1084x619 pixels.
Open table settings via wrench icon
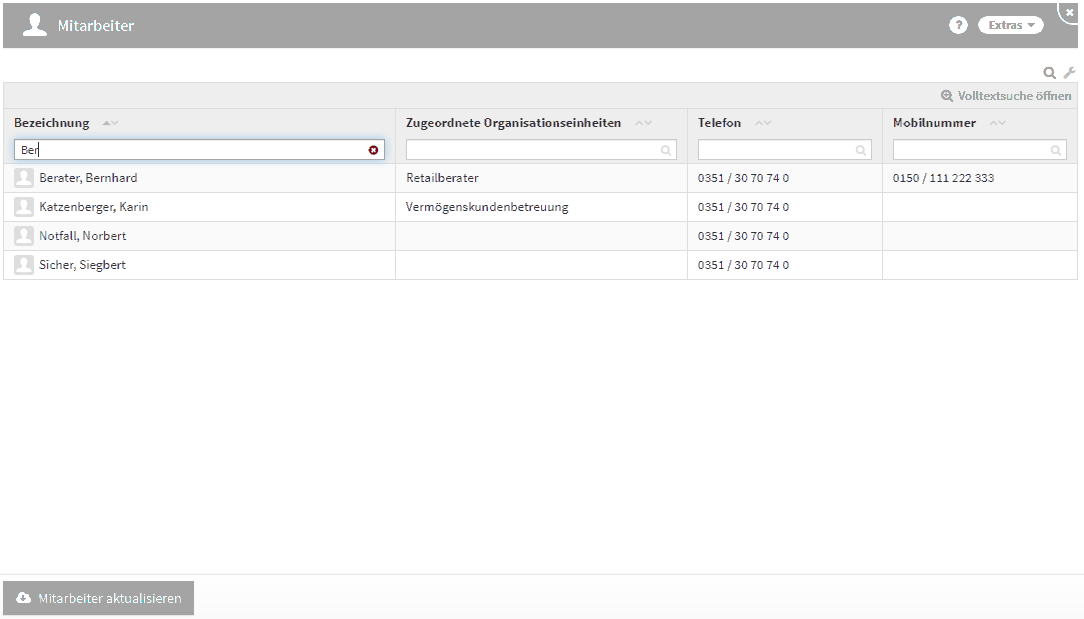point(1068,73)
